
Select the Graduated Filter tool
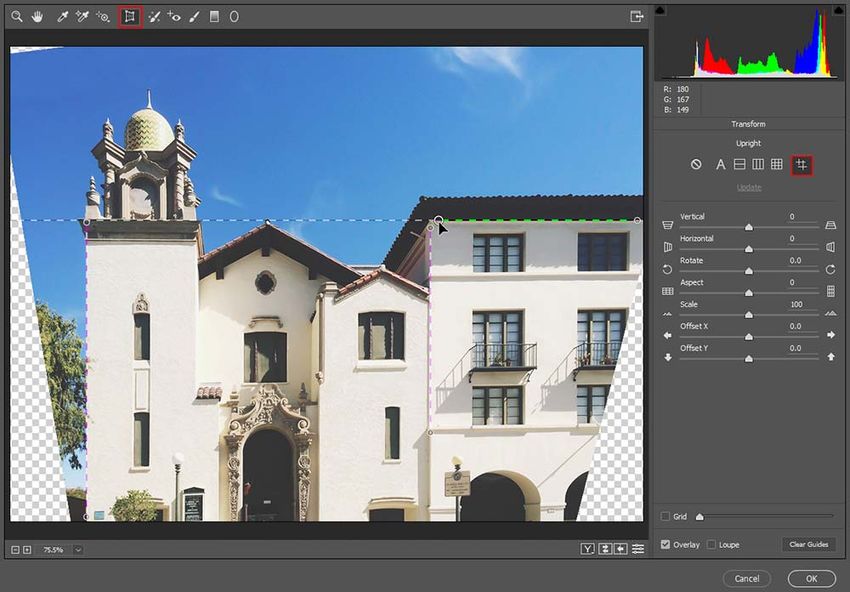(x=214, y=17)
